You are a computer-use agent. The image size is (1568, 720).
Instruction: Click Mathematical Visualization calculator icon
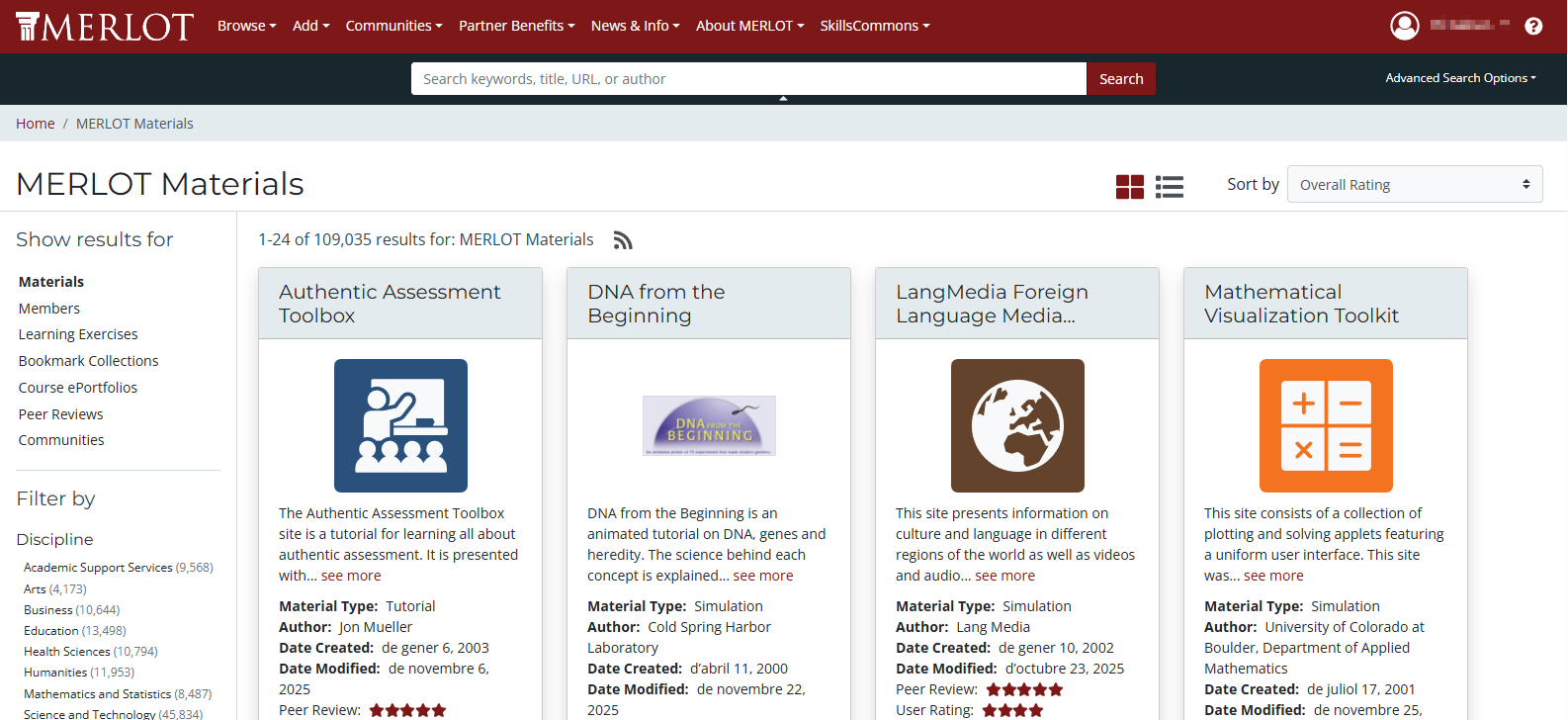point(1326,425)
